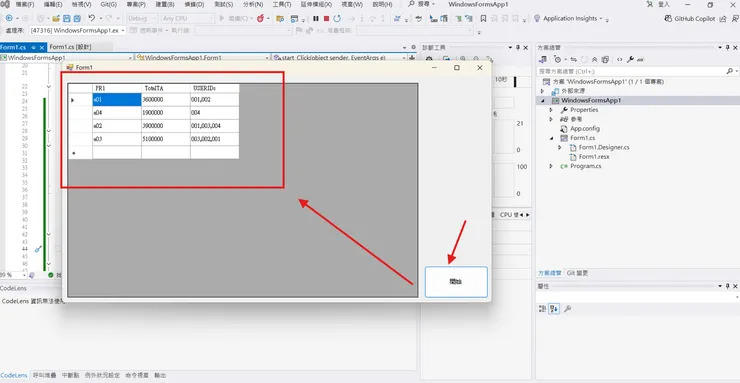Expand the 外部來源 external sources node
The height and width of the screenshot is (383, 740).
coord(542,91)
